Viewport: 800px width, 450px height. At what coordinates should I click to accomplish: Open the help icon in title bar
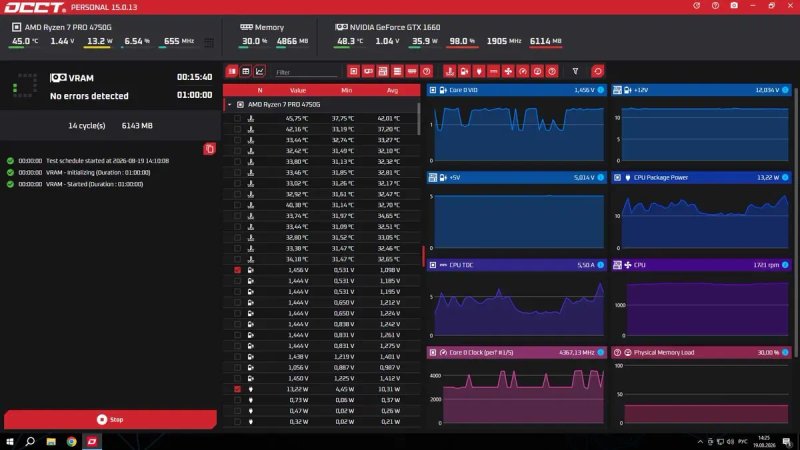(x=715, y=6)
